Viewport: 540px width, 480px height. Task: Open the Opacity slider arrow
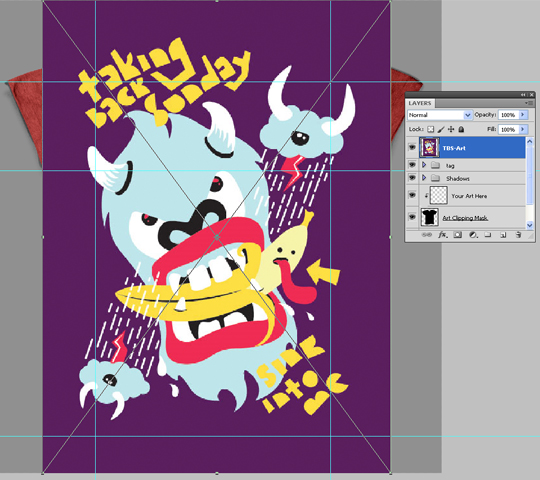(x=523, y=115)
